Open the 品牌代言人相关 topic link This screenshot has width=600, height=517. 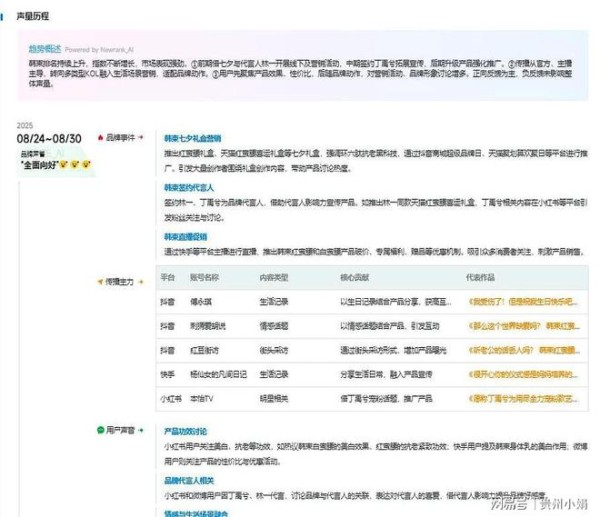[189, 481]
